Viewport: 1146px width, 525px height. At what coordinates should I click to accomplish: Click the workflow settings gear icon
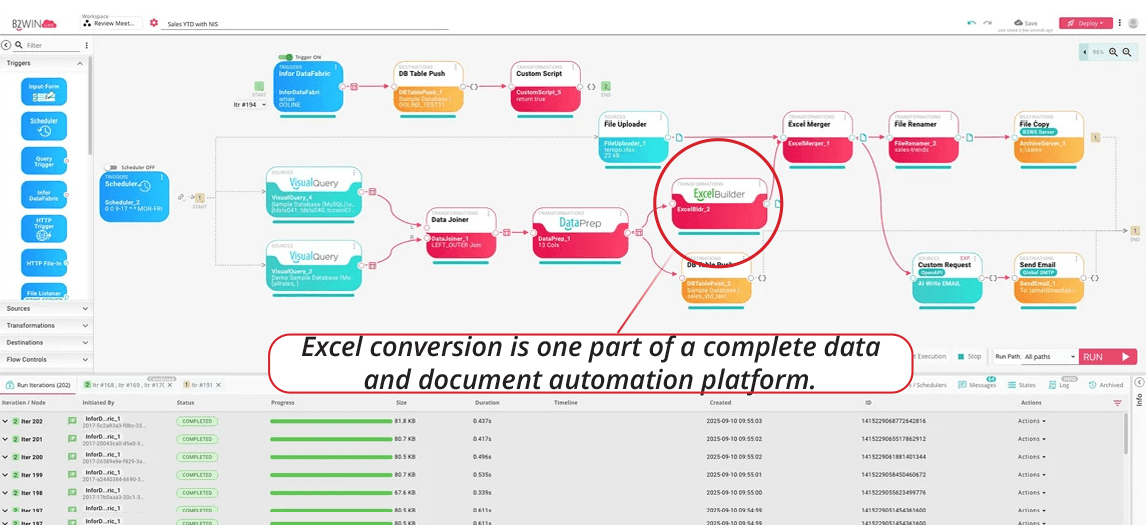(153, 23)
